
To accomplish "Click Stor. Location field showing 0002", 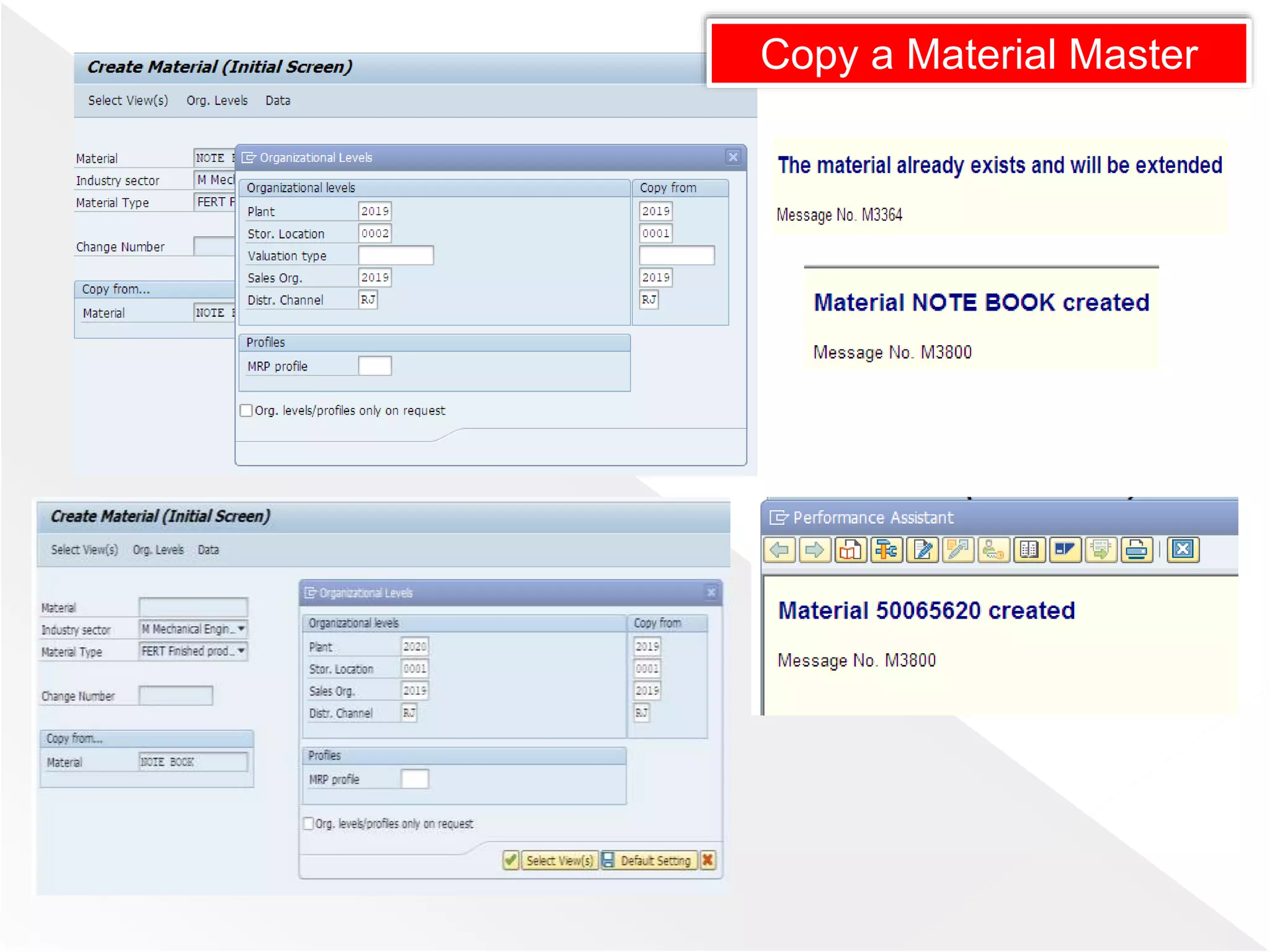I will [x=375, y=234].
